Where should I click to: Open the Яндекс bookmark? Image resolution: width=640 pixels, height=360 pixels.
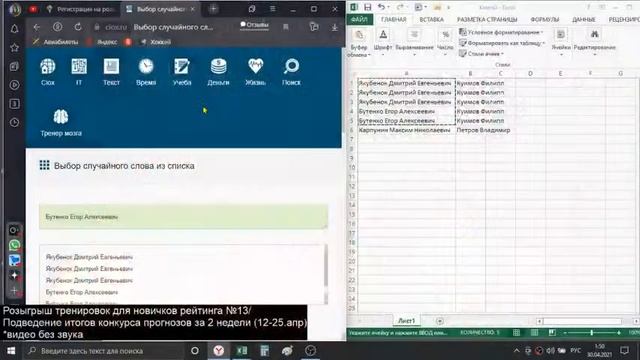pyautogui.click(x=103, y=42)
